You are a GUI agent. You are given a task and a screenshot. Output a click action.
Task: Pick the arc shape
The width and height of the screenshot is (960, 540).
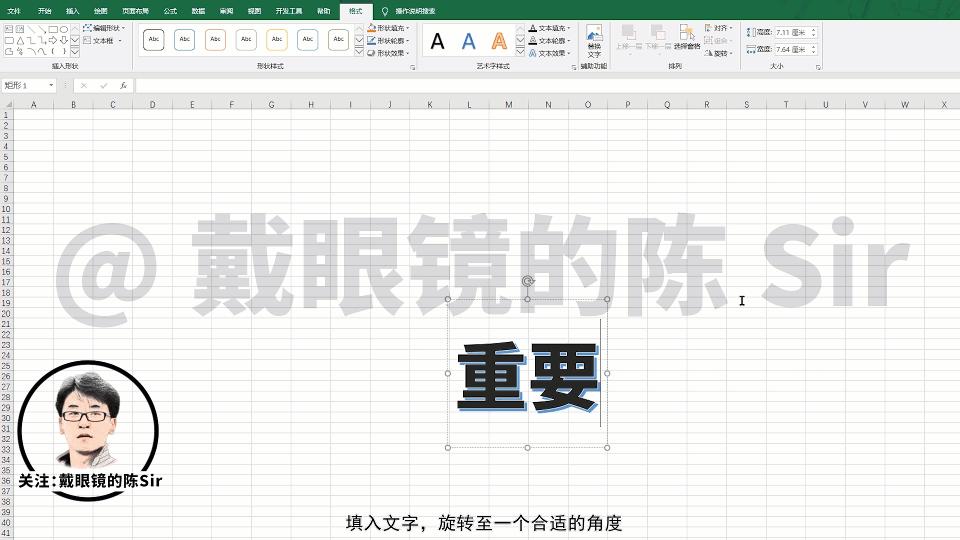(x=31, y=51)
